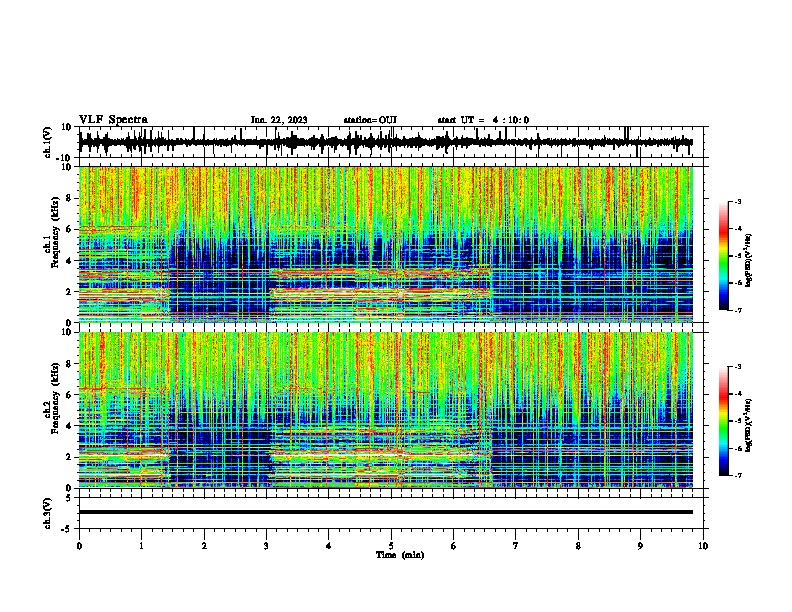
Task: Click the ch.1 spectrogram color scale bar
Action: point(724,256)
